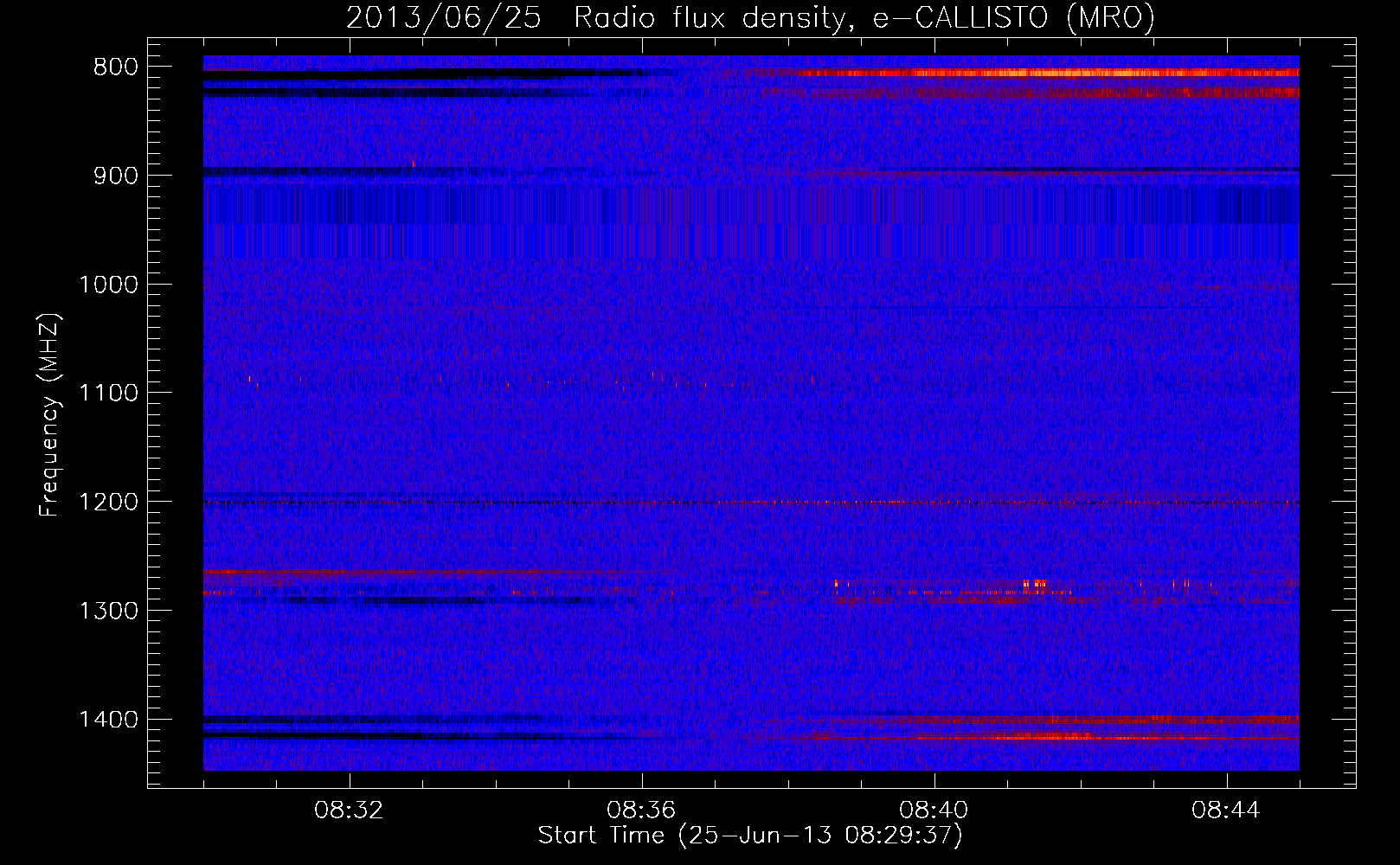The width and height of the screenshot is (1400, 865).
Task: Click the 800 frequency tick label
Action: pyautogui.click(x=116, y=67)
